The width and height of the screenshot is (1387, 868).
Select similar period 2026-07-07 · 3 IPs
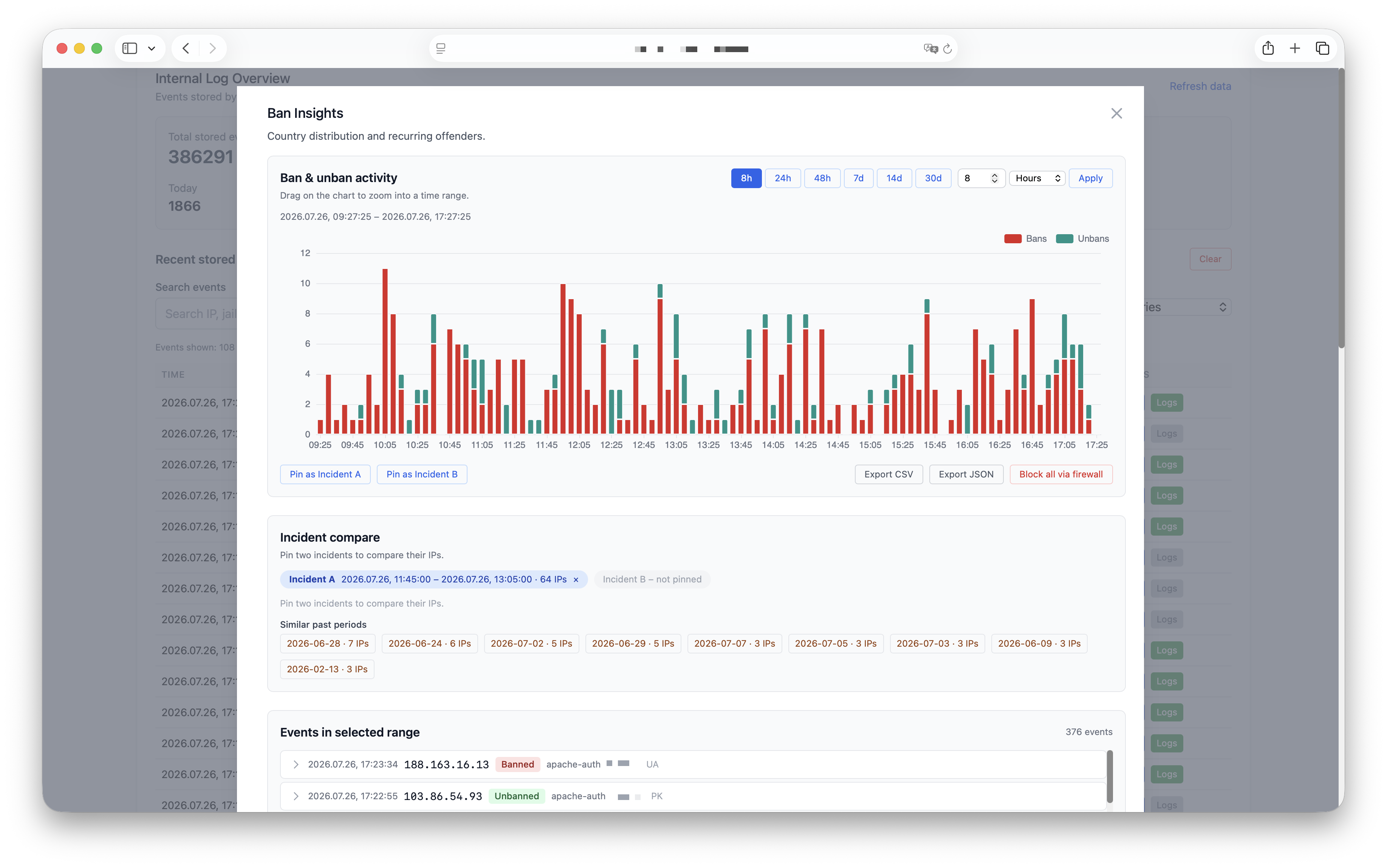[735, 644]
